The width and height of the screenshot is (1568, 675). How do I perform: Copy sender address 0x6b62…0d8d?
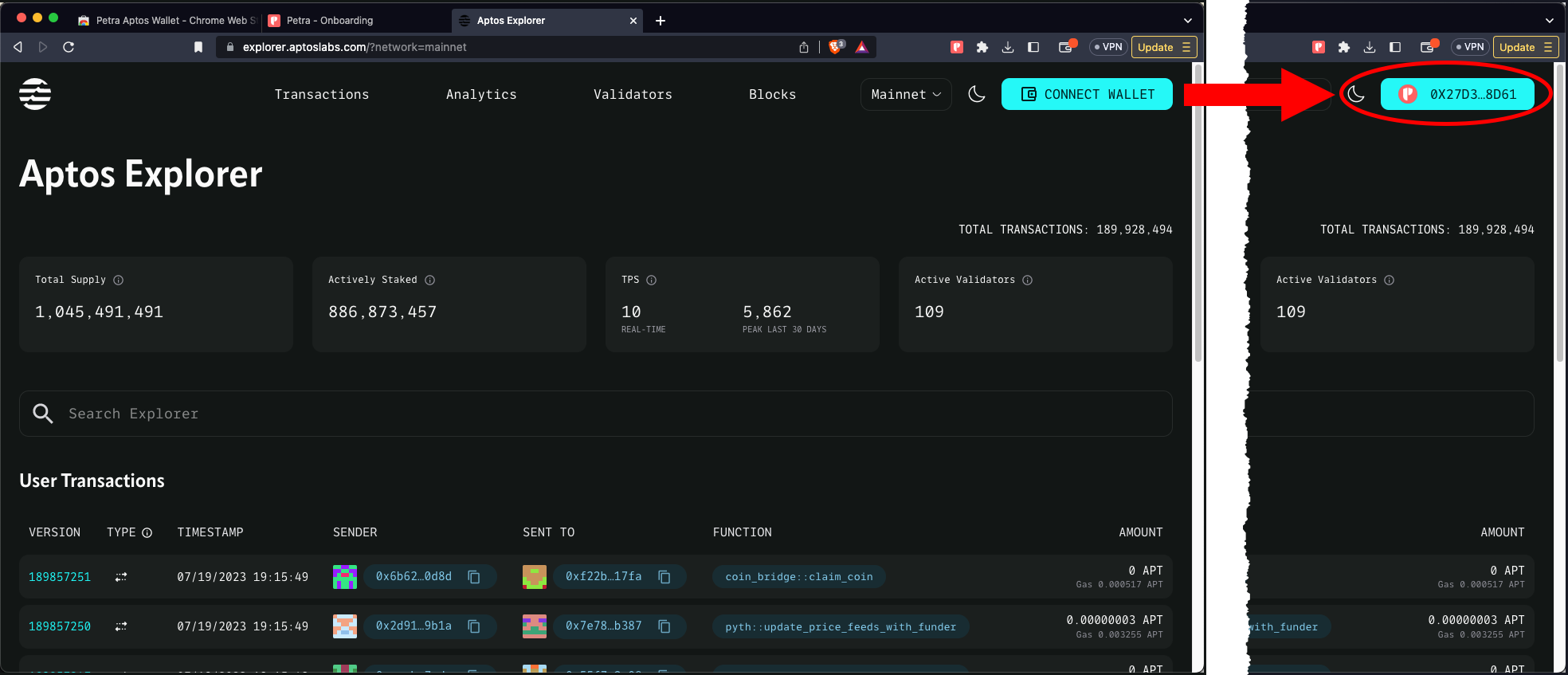[474, 576]
